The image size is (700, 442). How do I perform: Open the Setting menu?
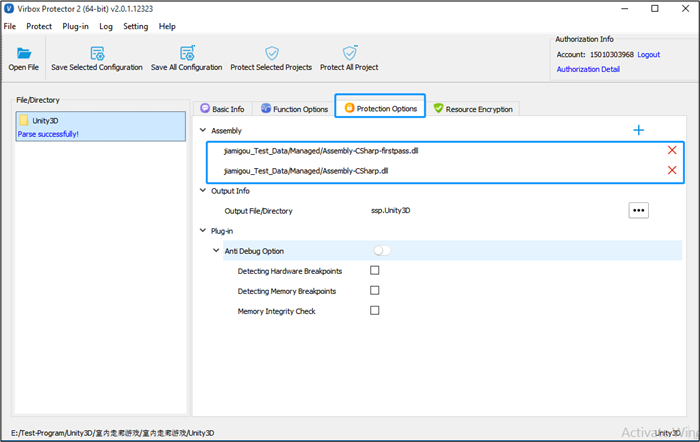(x=136, y=26)
